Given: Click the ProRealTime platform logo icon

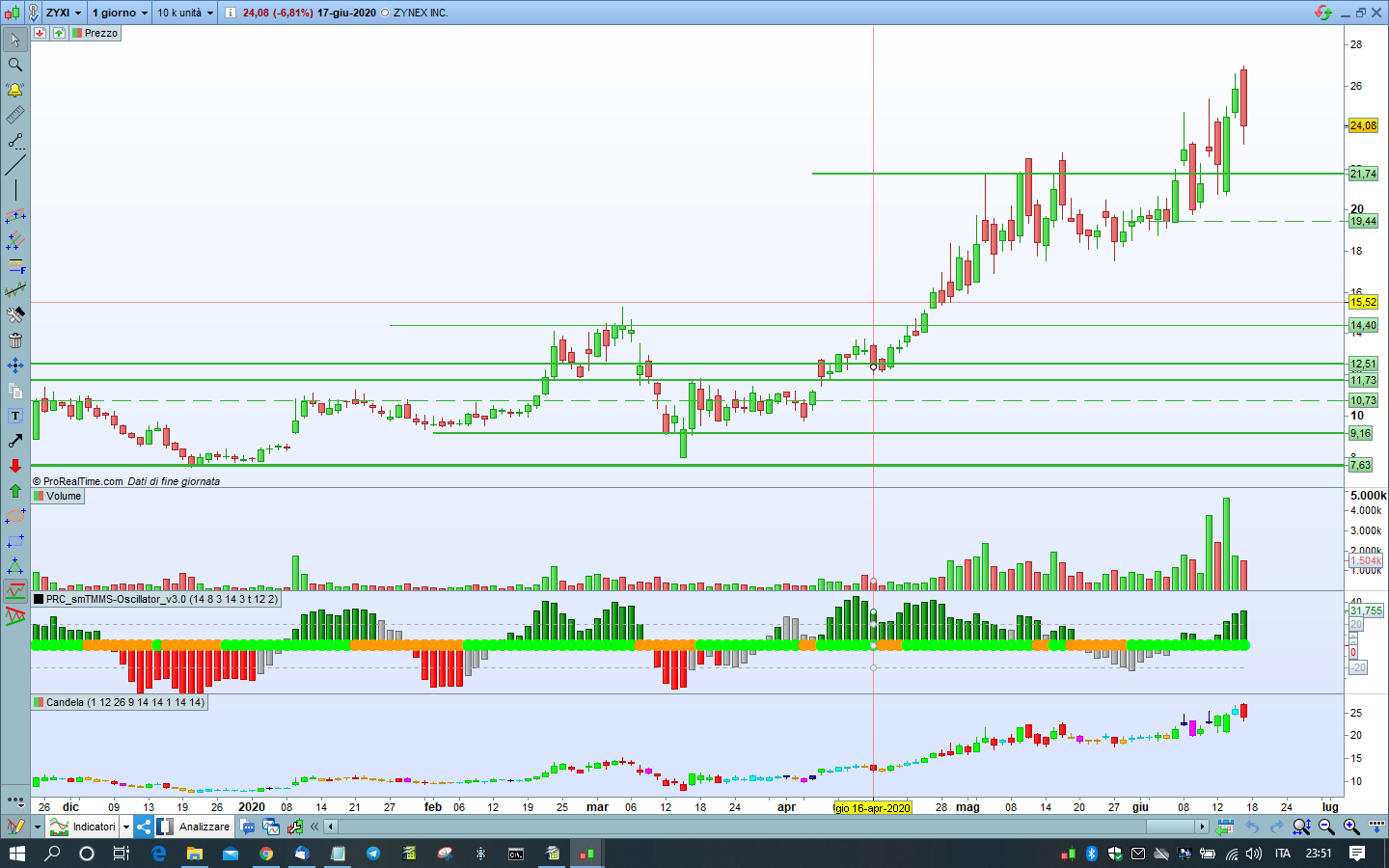Looking at the screenshot, I should click(x=1322, y=13).
